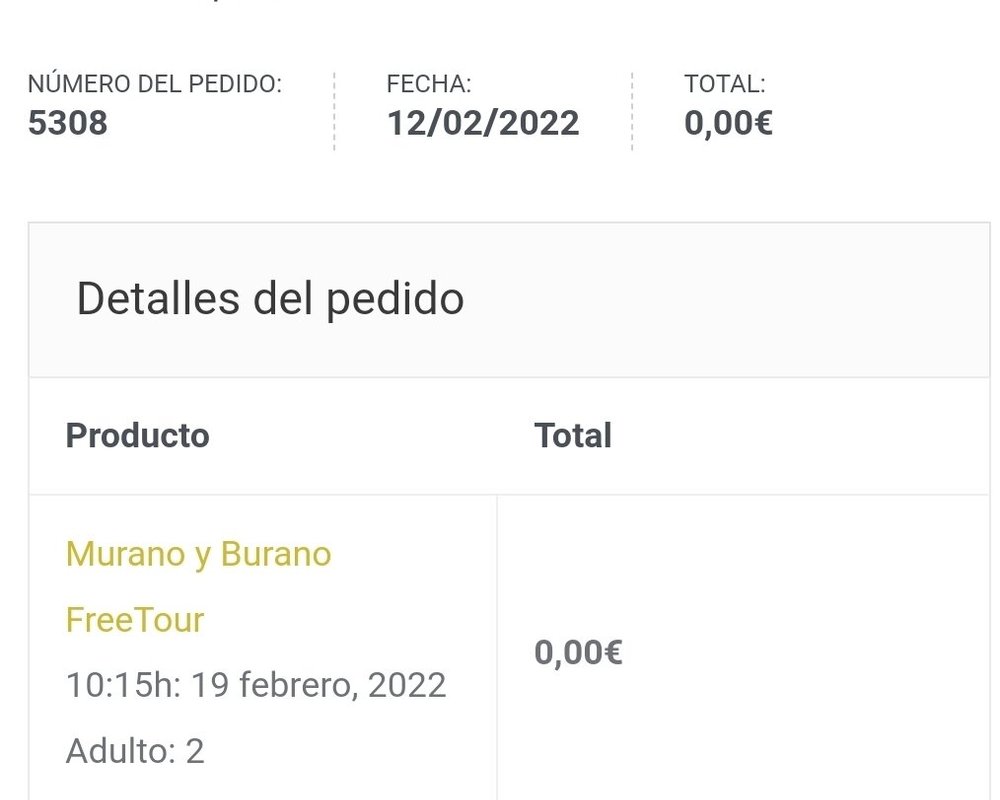This screenshot has height=800, width=1000.
Task: Click the word pedido in the details heading
Action: coord(395,299)
